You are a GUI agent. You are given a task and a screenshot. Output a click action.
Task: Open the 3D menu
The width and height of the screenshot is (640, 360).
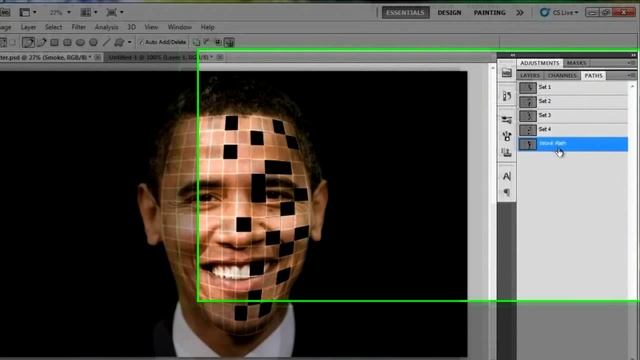[131, 27]
